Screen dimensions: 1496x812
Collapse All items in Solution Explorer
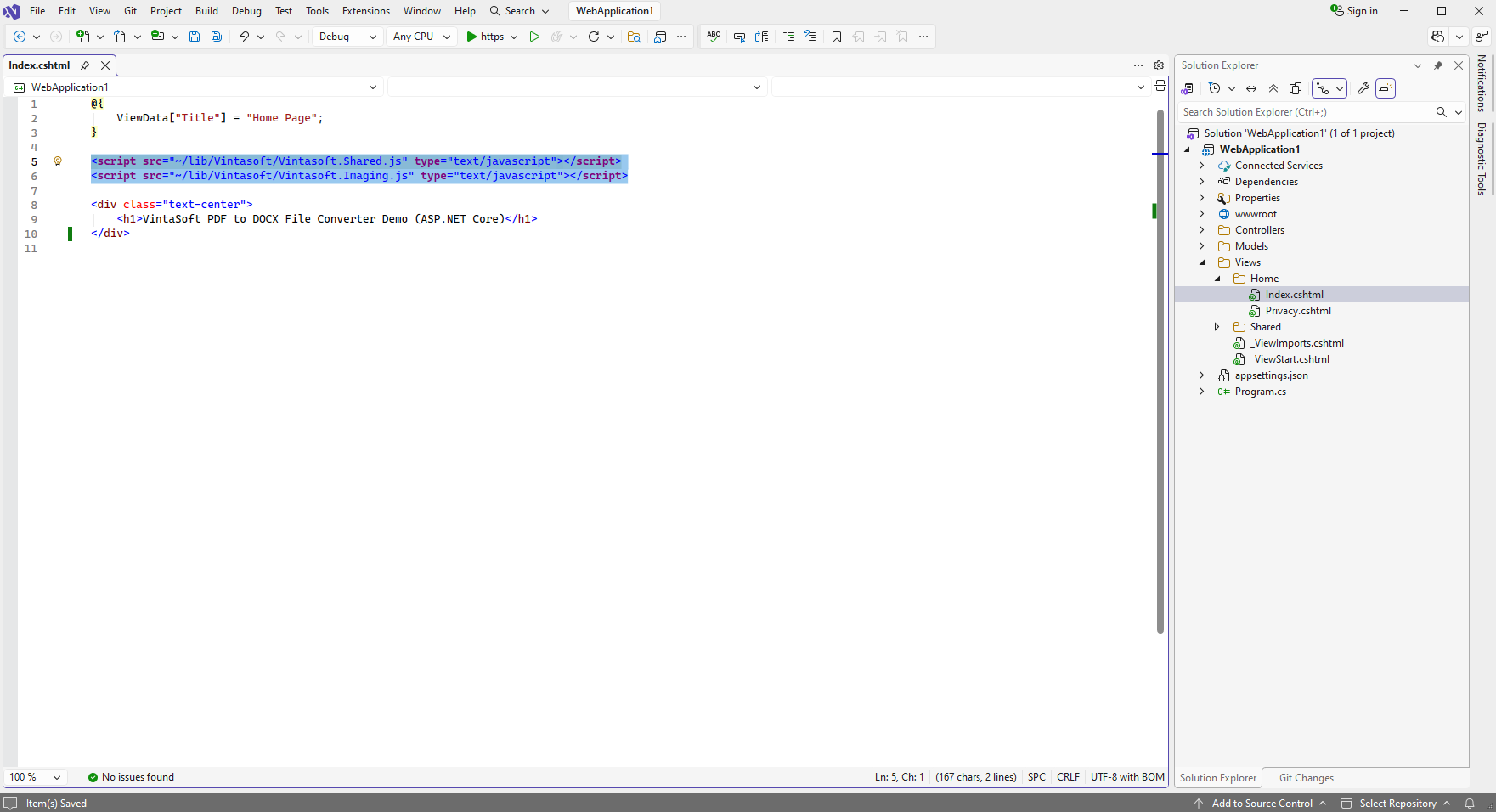pos(1273,87)
